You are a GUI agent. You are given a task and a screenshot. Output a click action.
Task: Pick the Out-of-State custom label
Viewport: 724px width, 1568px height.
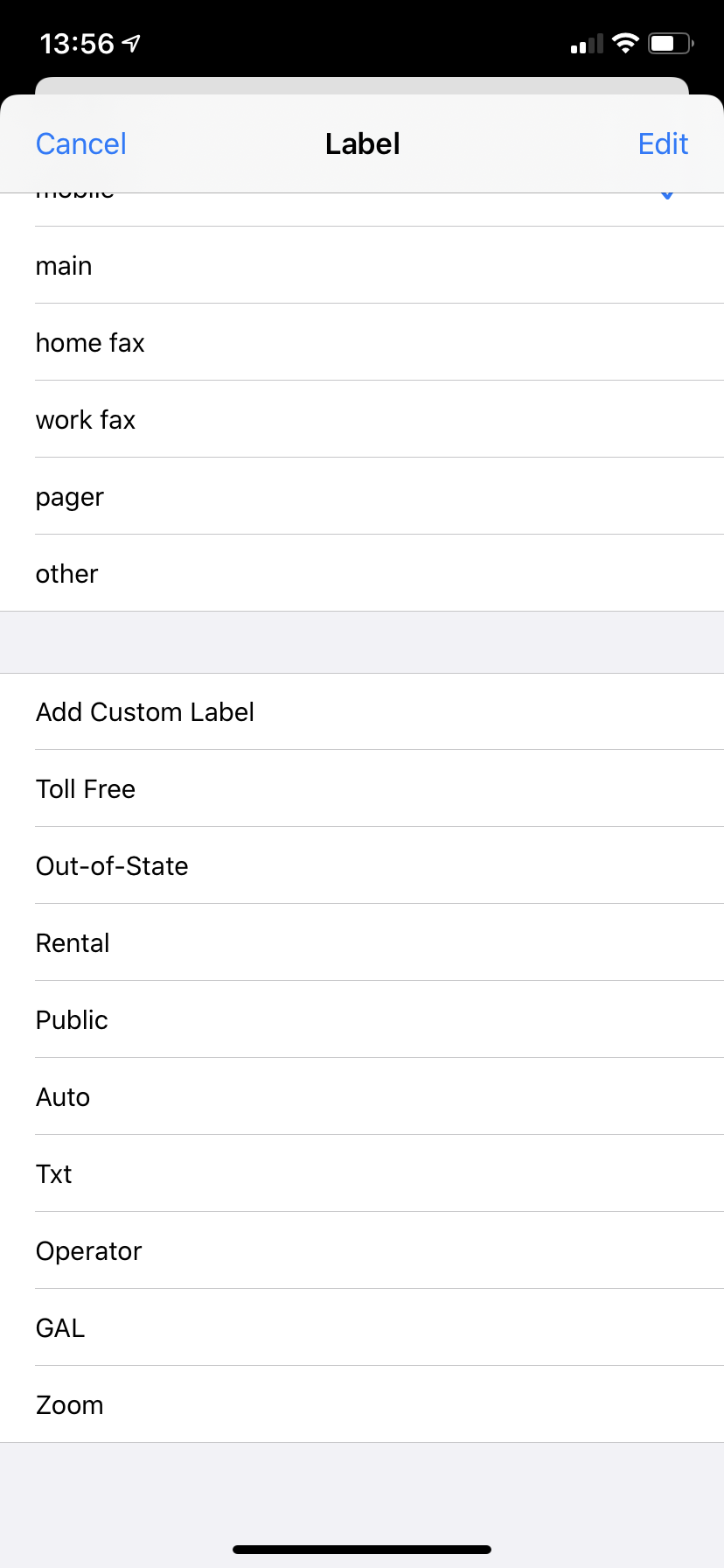click(x=362, y=865)
